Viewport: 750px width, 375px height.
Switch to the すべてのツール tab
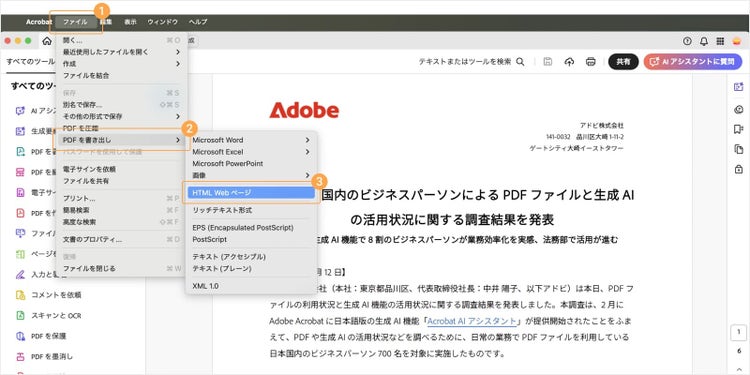[30, 62]
